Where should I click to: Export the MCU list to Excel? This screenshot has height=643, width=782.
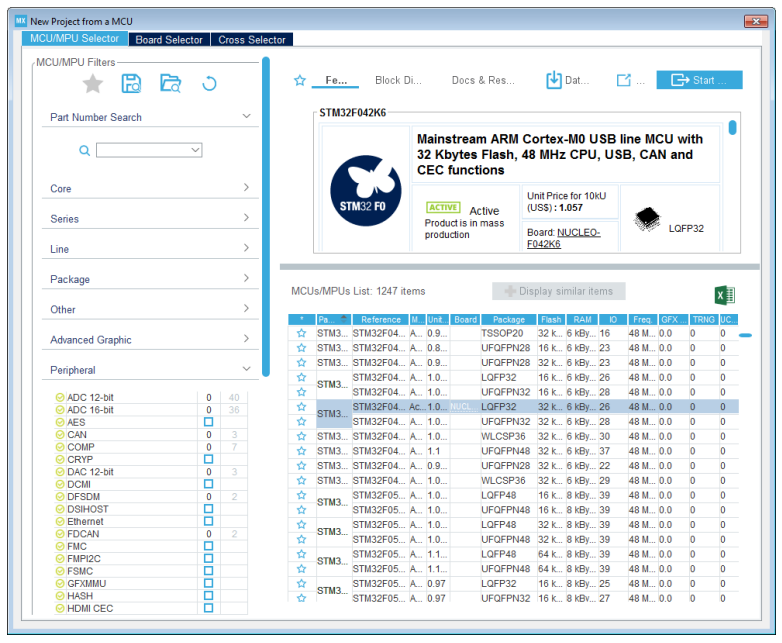click(x=725, y=295)
